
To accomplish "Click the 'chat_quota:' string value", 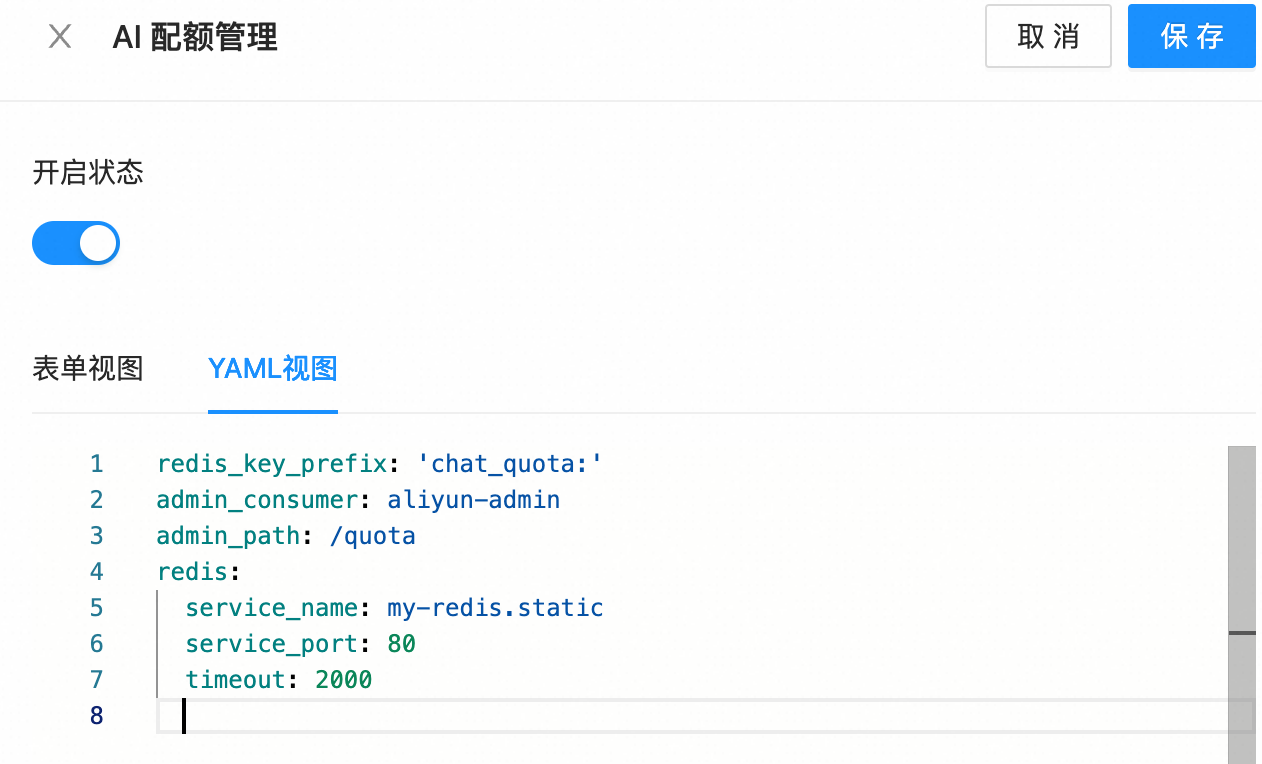I will [509, 464].
